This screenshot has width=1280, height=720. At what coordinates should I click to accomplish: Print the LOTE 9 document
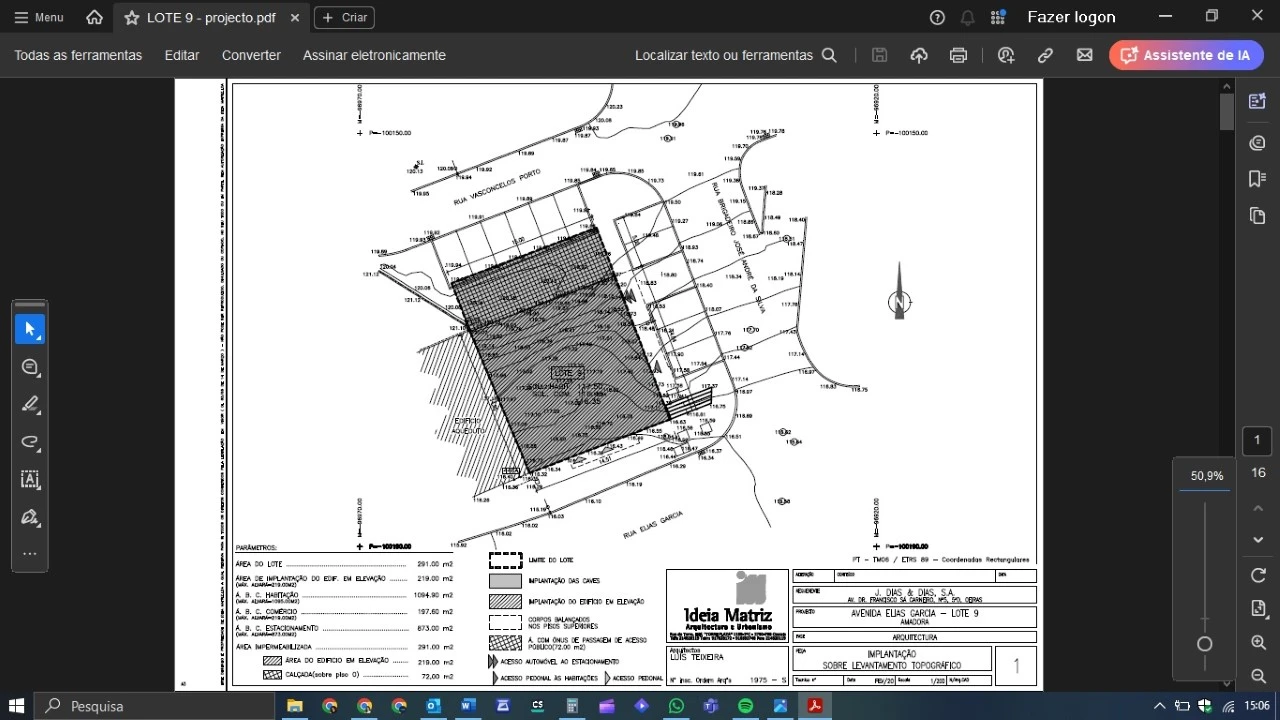pyautogui.click(x=958, y=55)
